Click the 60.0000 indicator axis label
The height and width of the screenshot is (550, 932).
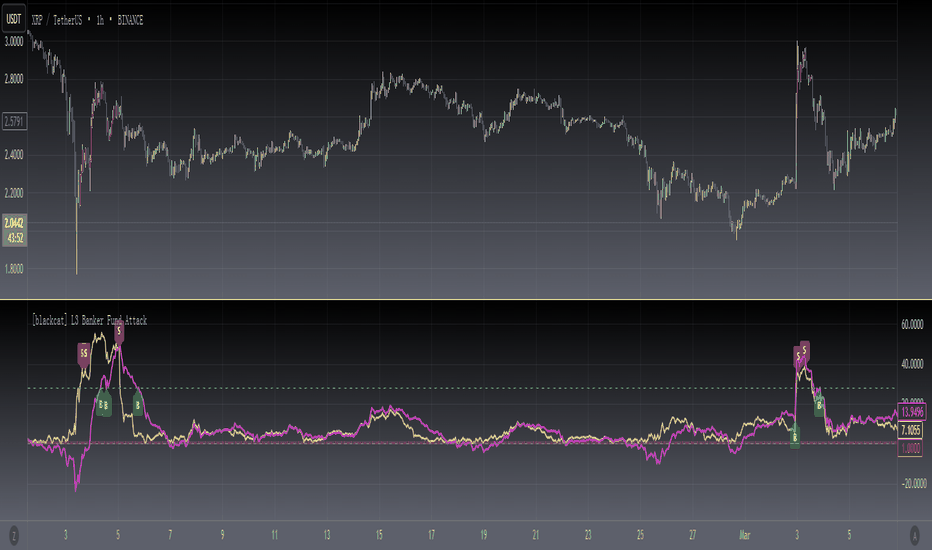click(x=912, y=324)
